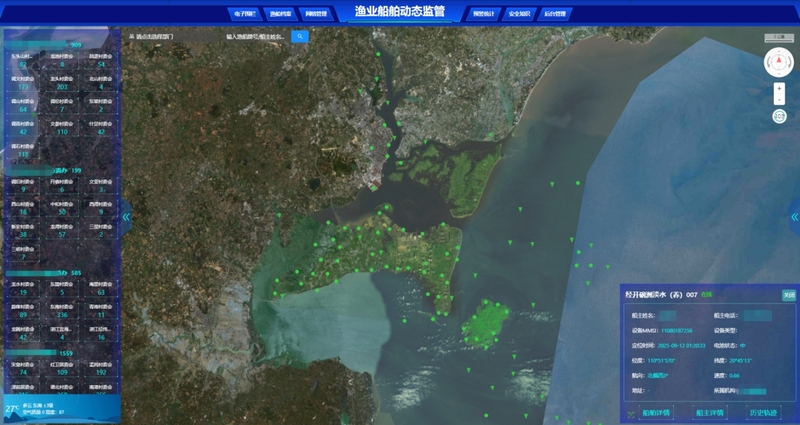The width and height of the screenshot is (800, 425).
Task: Click the small green focus icon beside 船舶详情
Action: coord(630,412)
